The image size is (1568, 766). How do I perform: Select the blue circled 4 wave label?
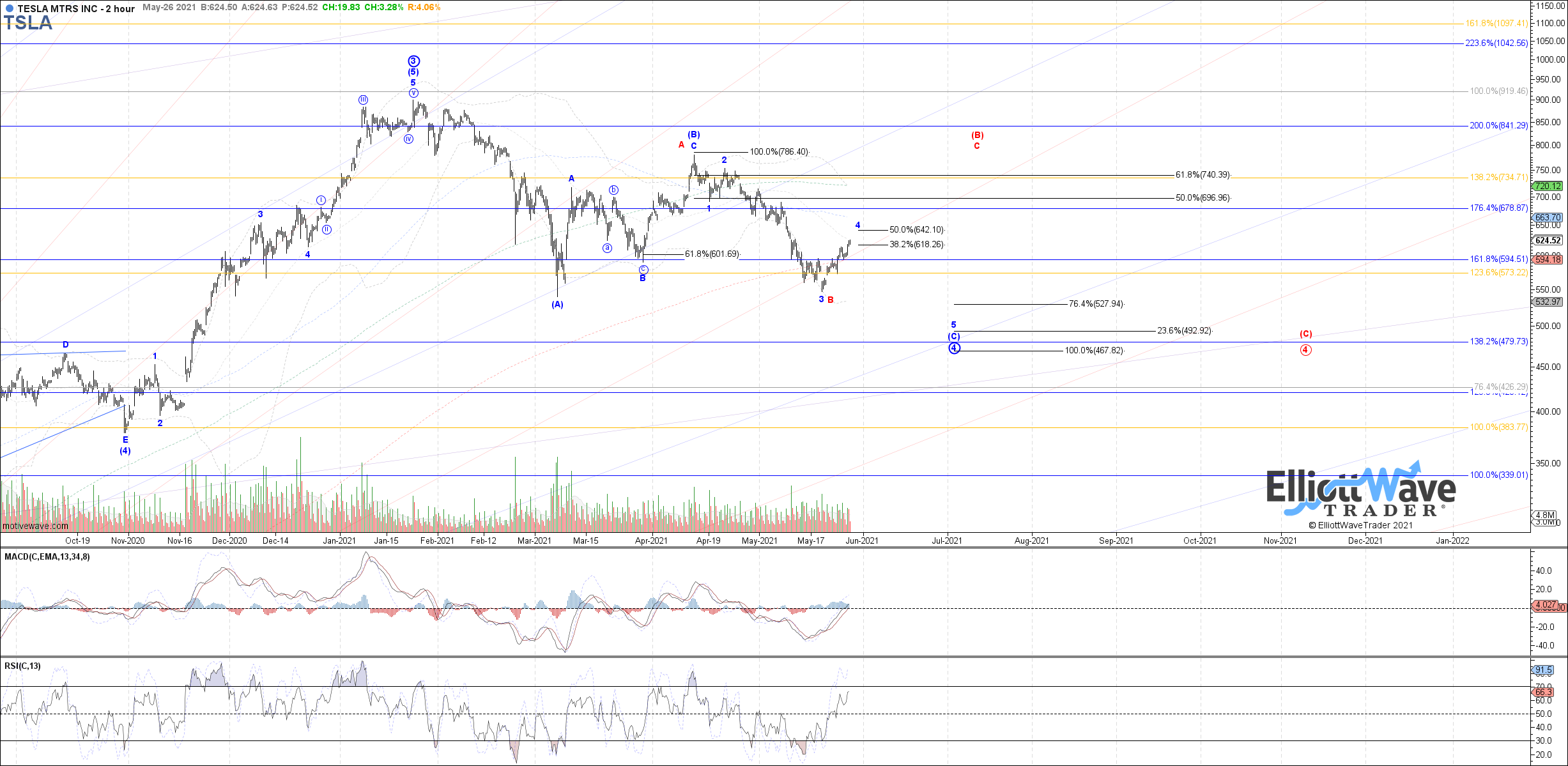pyautogui.click(x=954, y=348)
